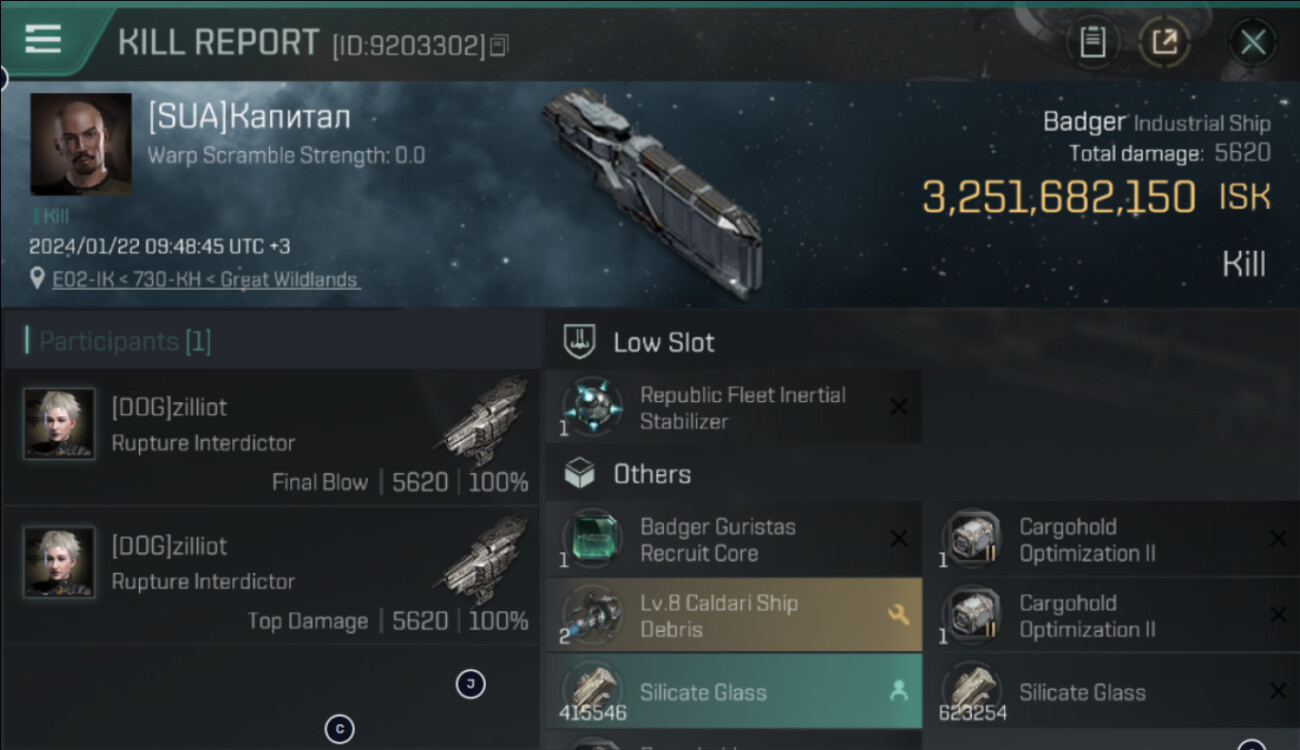This screenshot has width=1300, height=750.
Task: Share the kill report
Action: 1165,42
